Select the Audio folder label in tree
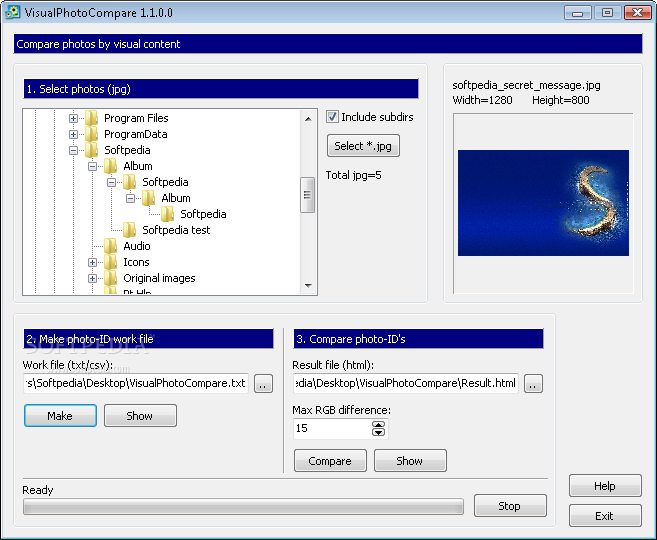Viewport: 657px width, 540px height. (x=137, y=246)
